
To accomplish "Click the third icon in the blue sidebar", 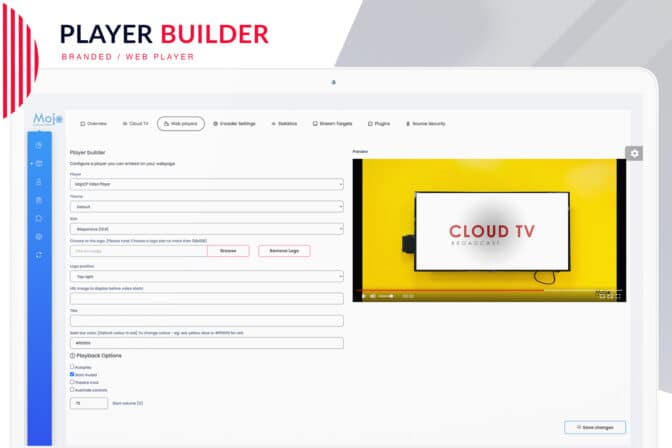I will coord(39,182).
